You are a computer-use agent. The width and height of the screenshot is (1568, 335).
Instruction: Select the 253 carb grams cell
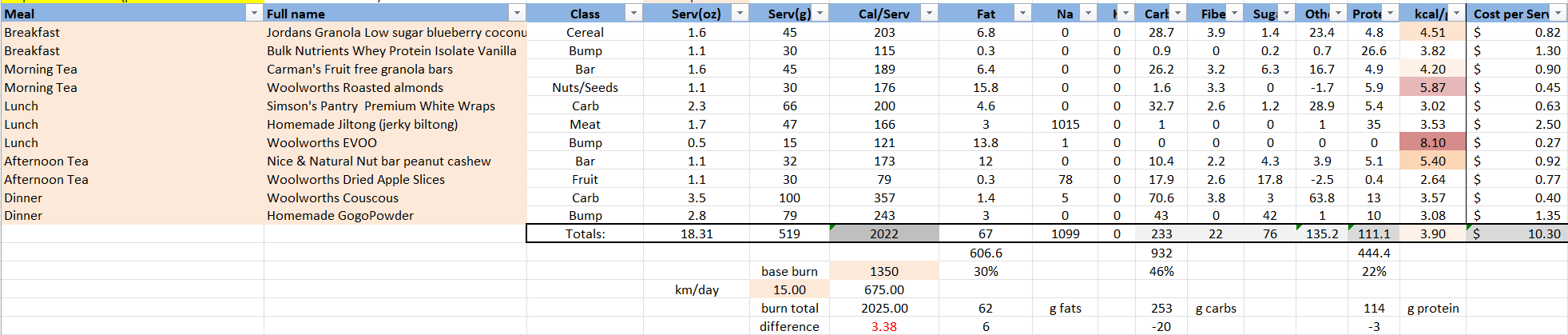coord(1161,308)
